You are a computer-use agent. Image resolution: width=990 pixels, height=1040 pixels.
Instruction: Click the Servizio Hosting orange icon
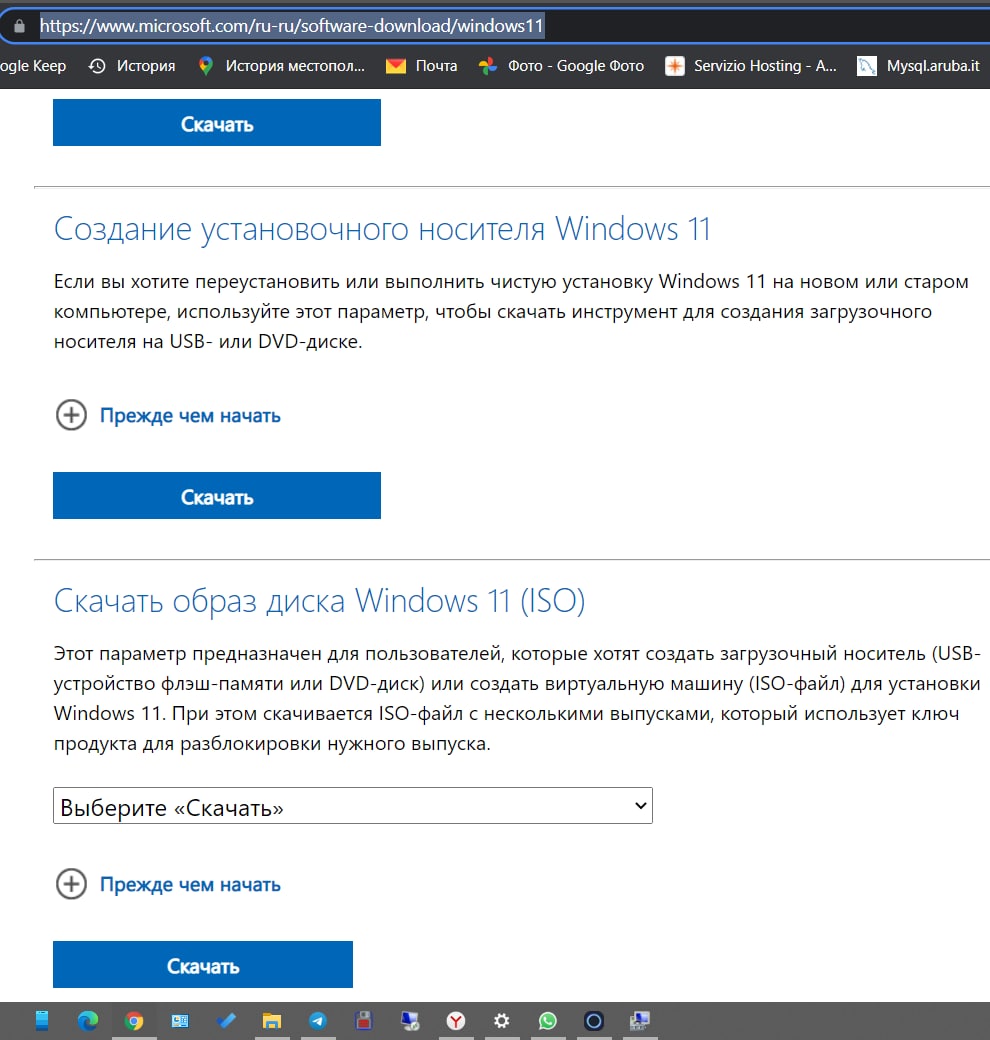pyautogui.click(x=674, y=66)
